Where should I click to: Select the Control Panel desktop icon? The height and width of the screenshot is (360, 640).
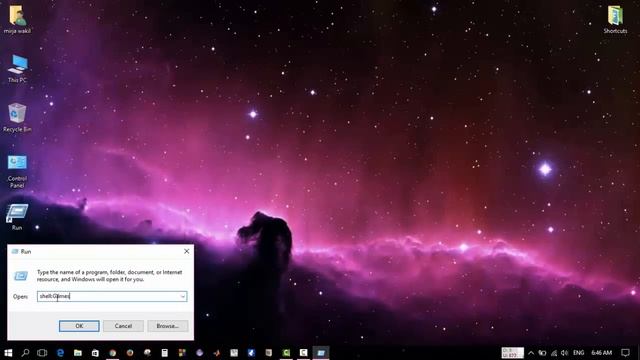tap(17, 171)
